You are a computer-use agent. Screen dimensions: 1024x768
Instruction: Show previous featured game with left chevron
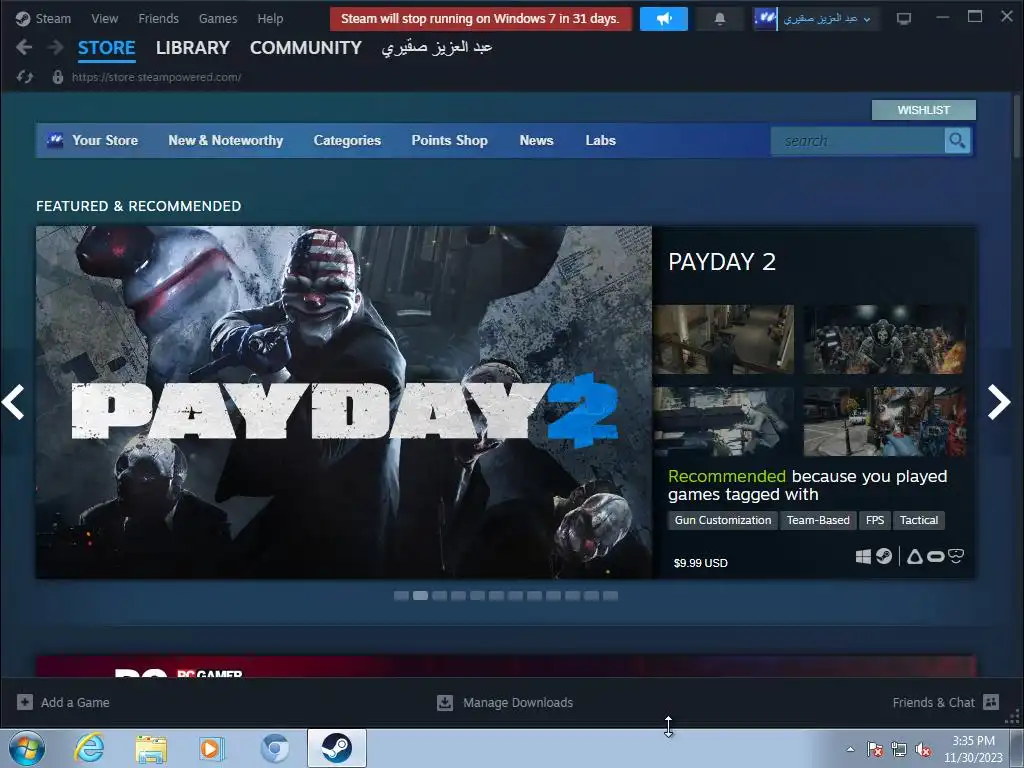[x=13, y=402]
